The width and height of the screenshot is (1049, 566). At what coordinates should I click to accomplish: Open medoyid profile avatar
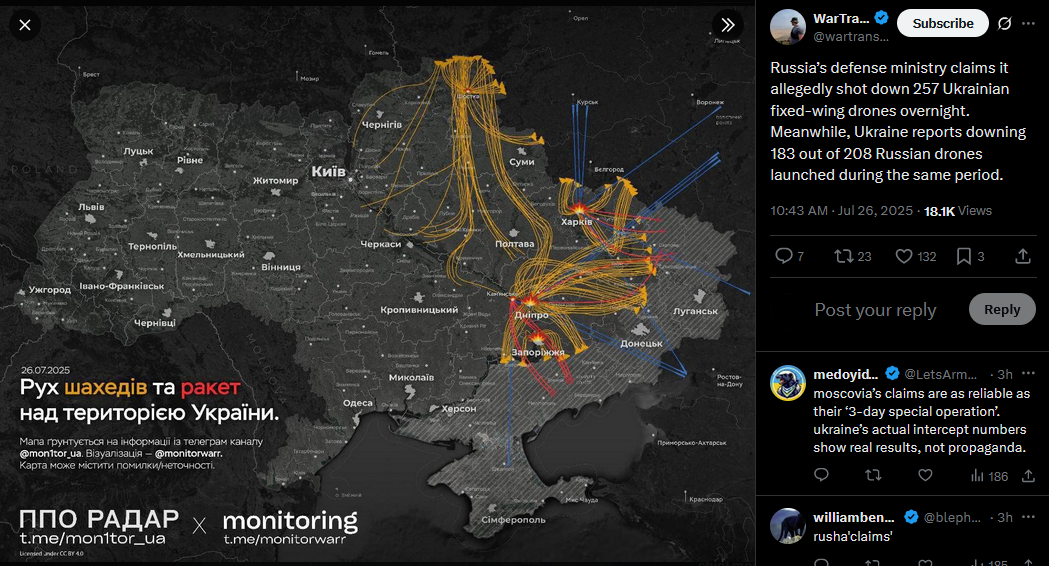click(x=787, y=383)
